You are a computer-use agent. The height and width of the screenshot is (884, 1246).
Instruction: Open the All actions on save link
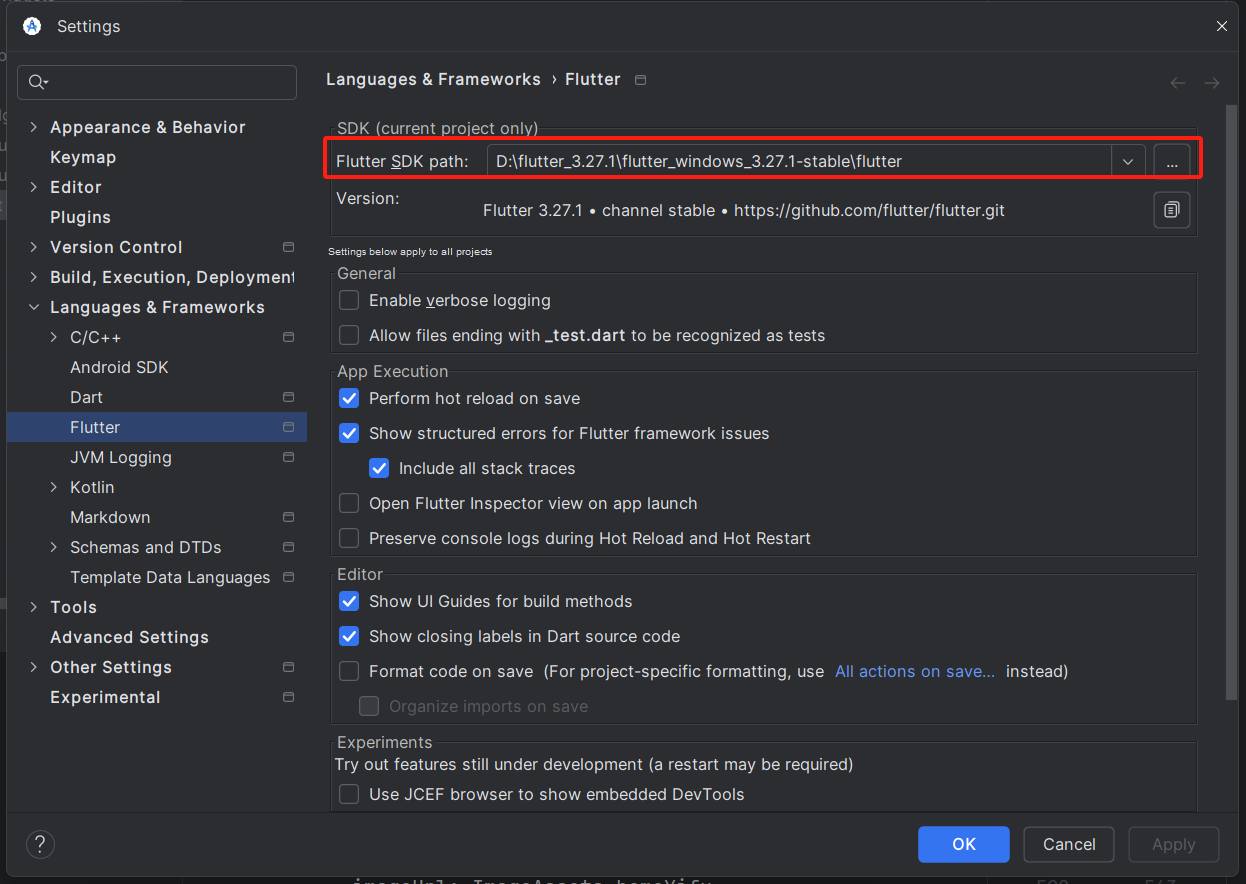pos(915,671)
